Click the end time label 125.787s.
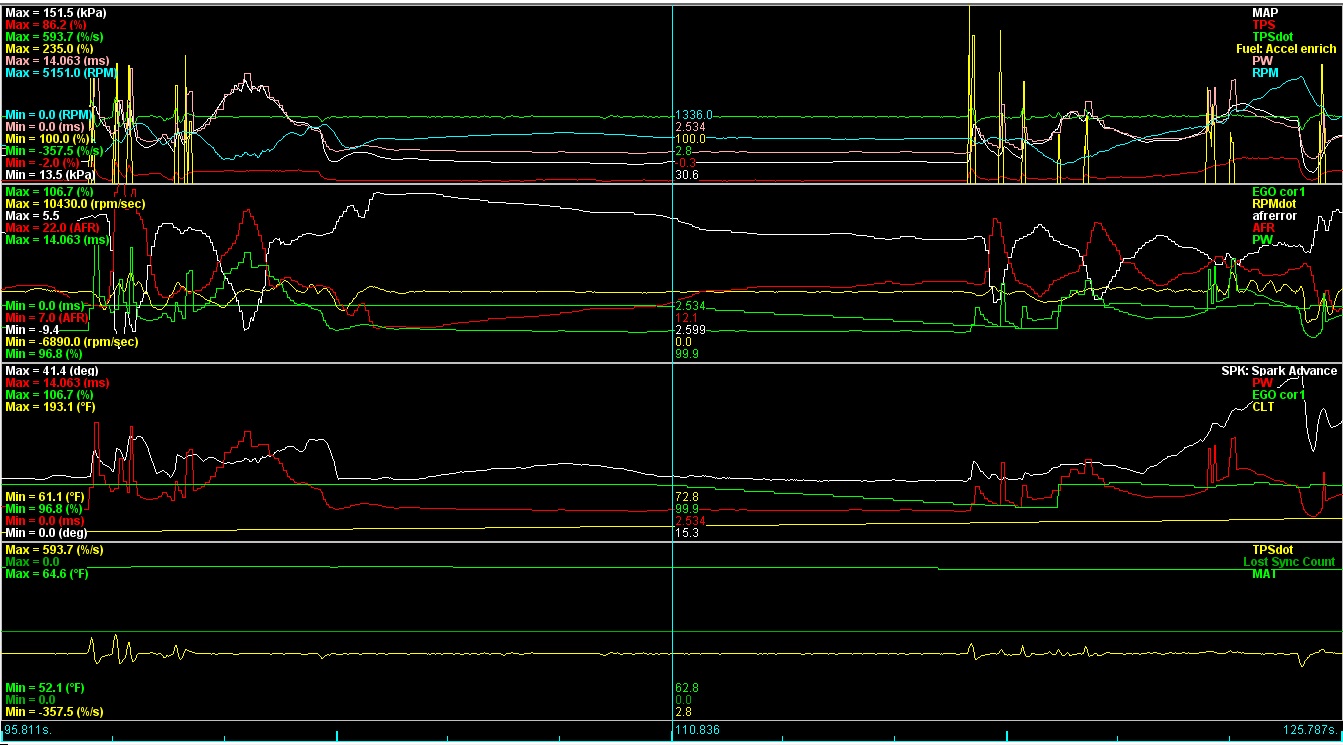The image size is (1343, 745). tap(1310, 729)
